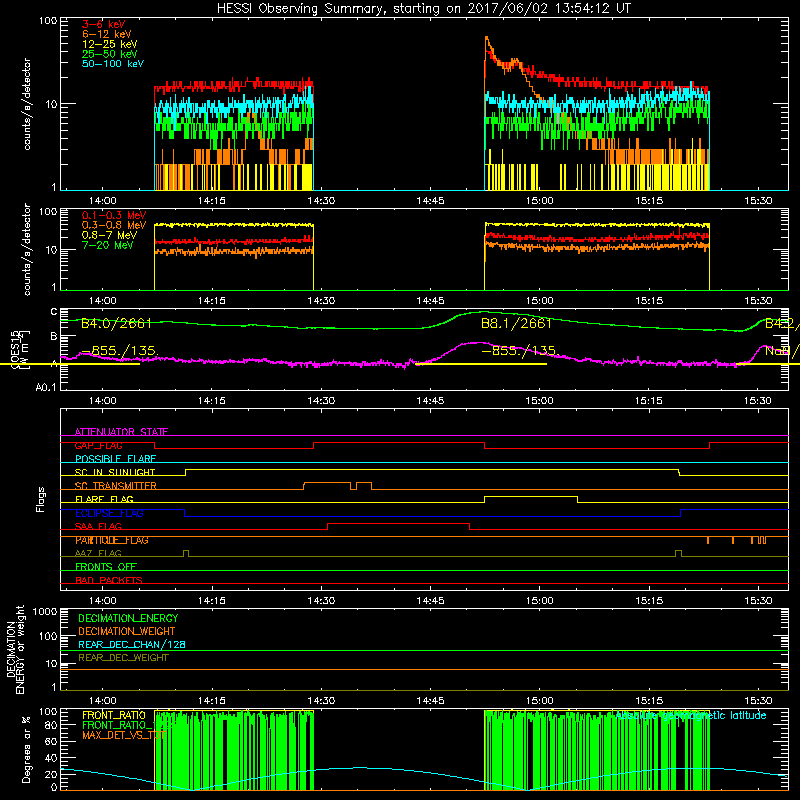Image resolution: width=800 pixels, height=800 pixels.
Task: Click the DECIMATION ENERGY or weight axis title
Action: (x=15, y=649)
